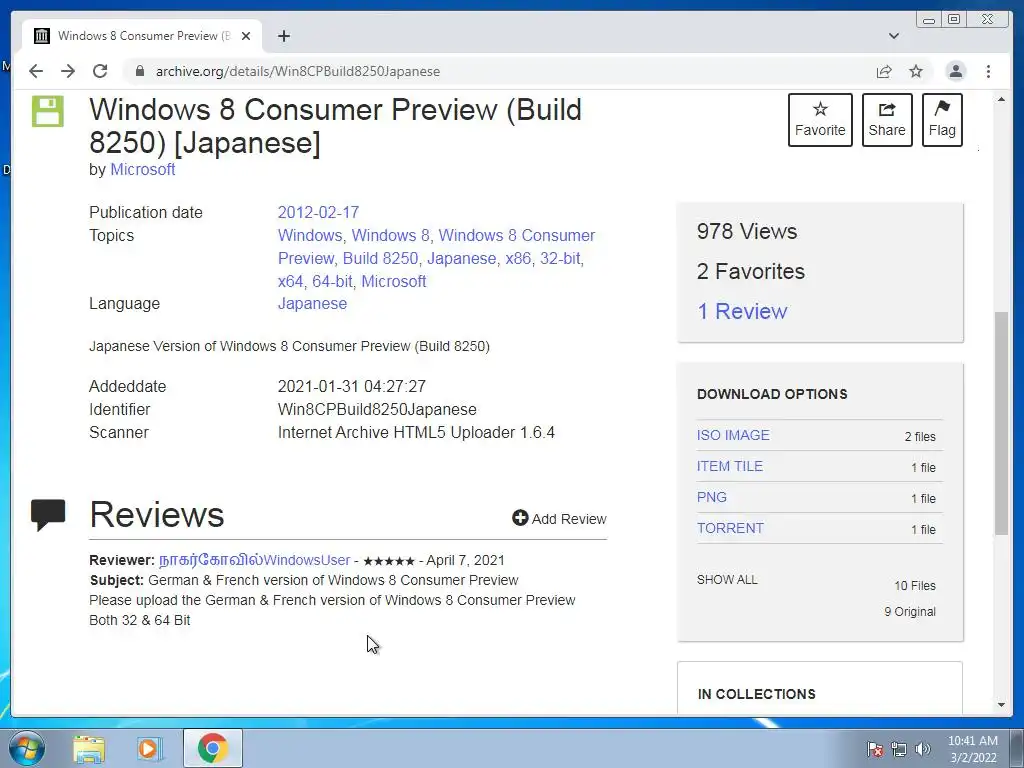Click the page vertical scrollbar thumb
The image size is (1024, 768).
pyautogui.click(x=1001, y=423)
